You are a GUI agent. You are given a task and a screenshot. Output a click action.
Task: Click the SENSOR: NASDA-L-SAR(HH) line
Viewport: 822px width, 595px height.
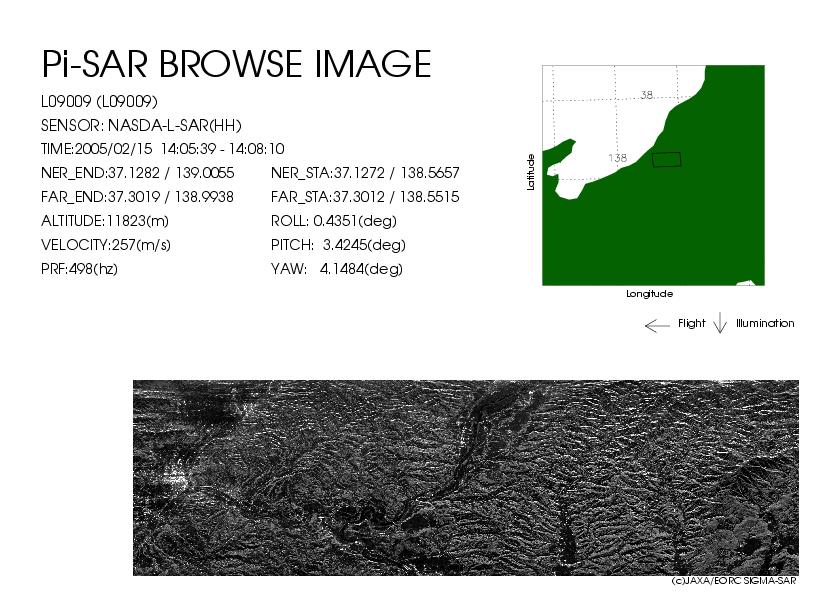click(141, 126)
